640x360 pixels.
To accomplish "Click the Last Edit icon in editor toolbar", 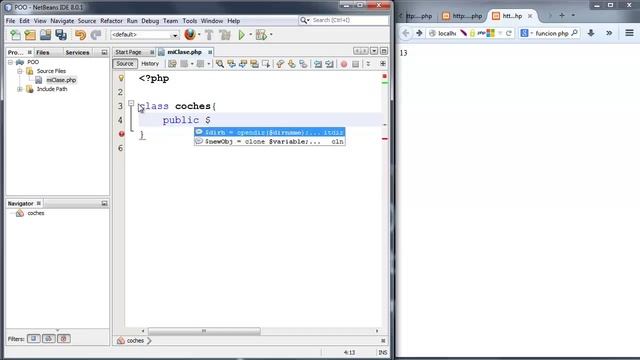I will 172,64.
